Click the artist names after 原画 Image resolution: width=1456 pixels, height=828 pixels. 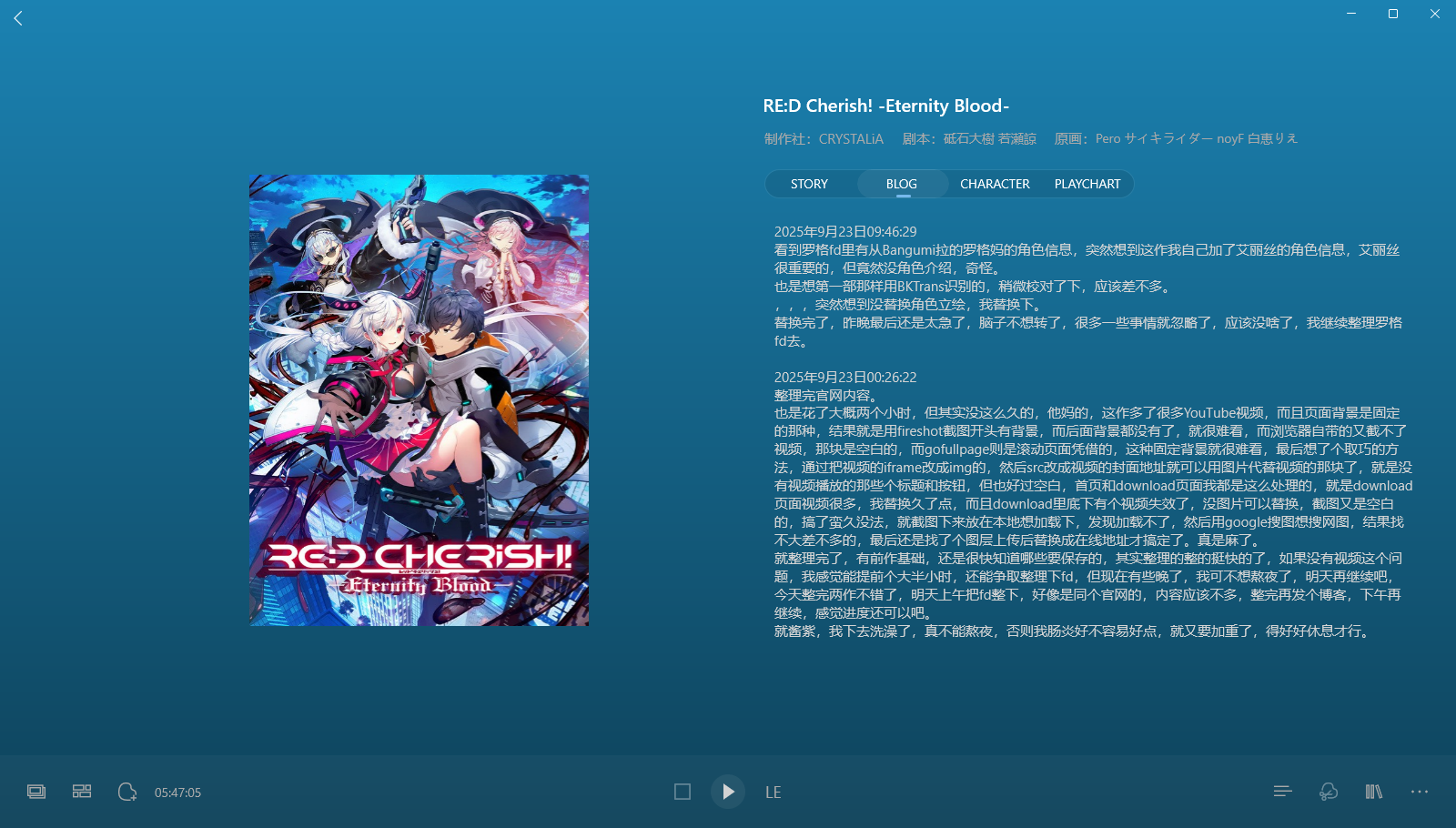click(1197, 139)
